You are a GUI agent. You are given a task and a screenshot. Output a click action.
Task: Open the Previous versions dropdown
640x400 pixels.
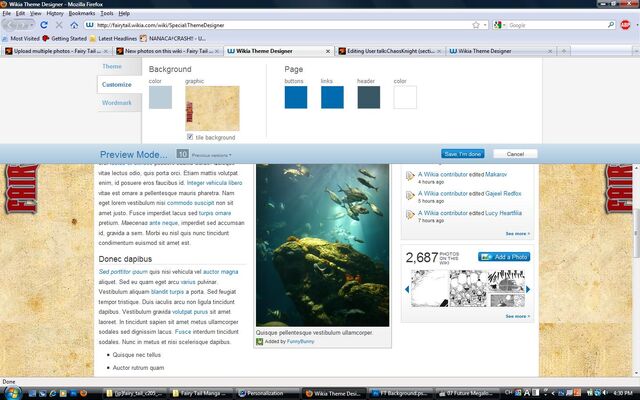tap(211, 155)
